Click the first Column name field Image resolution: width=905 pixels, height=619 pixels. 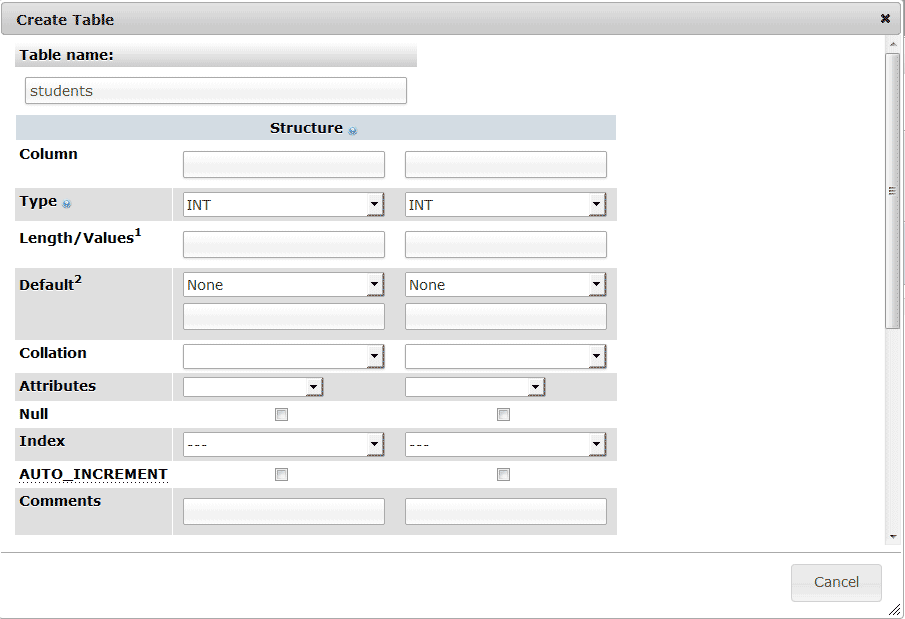[x=283, y=165]
